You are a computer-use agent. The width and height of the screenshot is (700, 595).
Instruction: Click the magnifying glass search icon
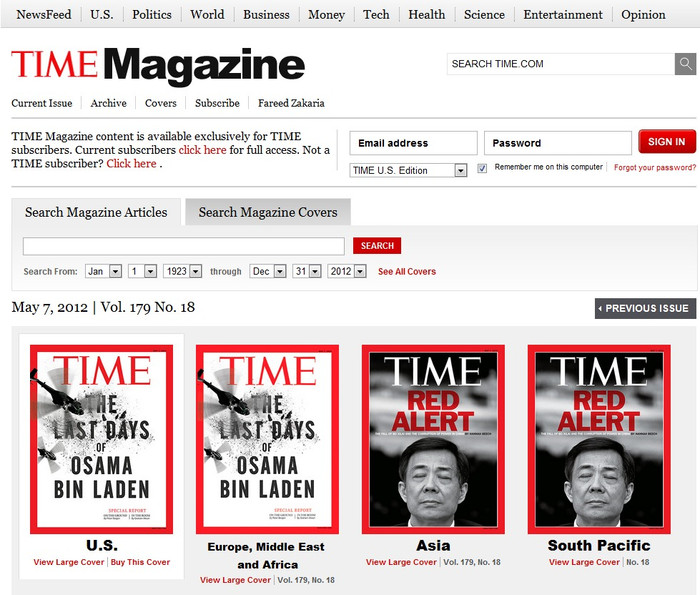[685, 64]
